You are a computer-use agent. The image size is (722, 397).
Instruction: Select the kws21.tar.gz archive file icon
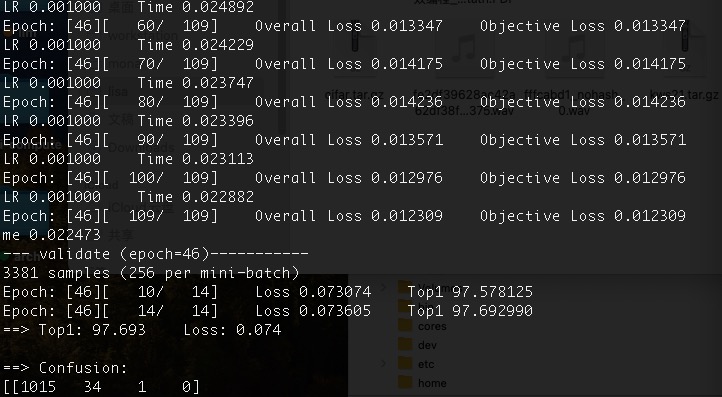tap(684, 48)
